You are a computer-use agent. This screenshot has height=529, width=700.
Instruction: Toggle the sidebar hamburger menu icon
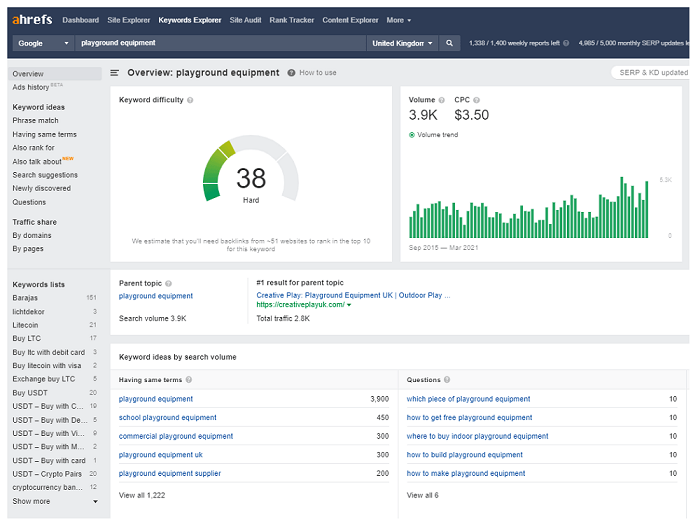[115, 73]
